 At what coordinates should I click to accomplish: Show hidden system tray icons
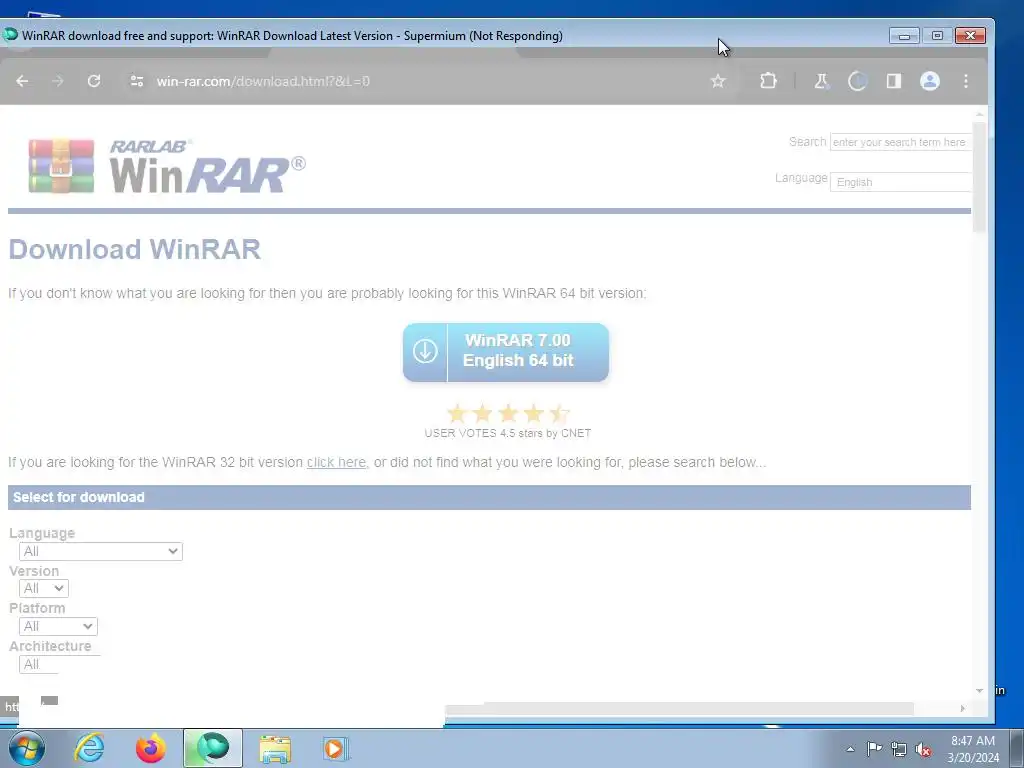click(850, 749)
